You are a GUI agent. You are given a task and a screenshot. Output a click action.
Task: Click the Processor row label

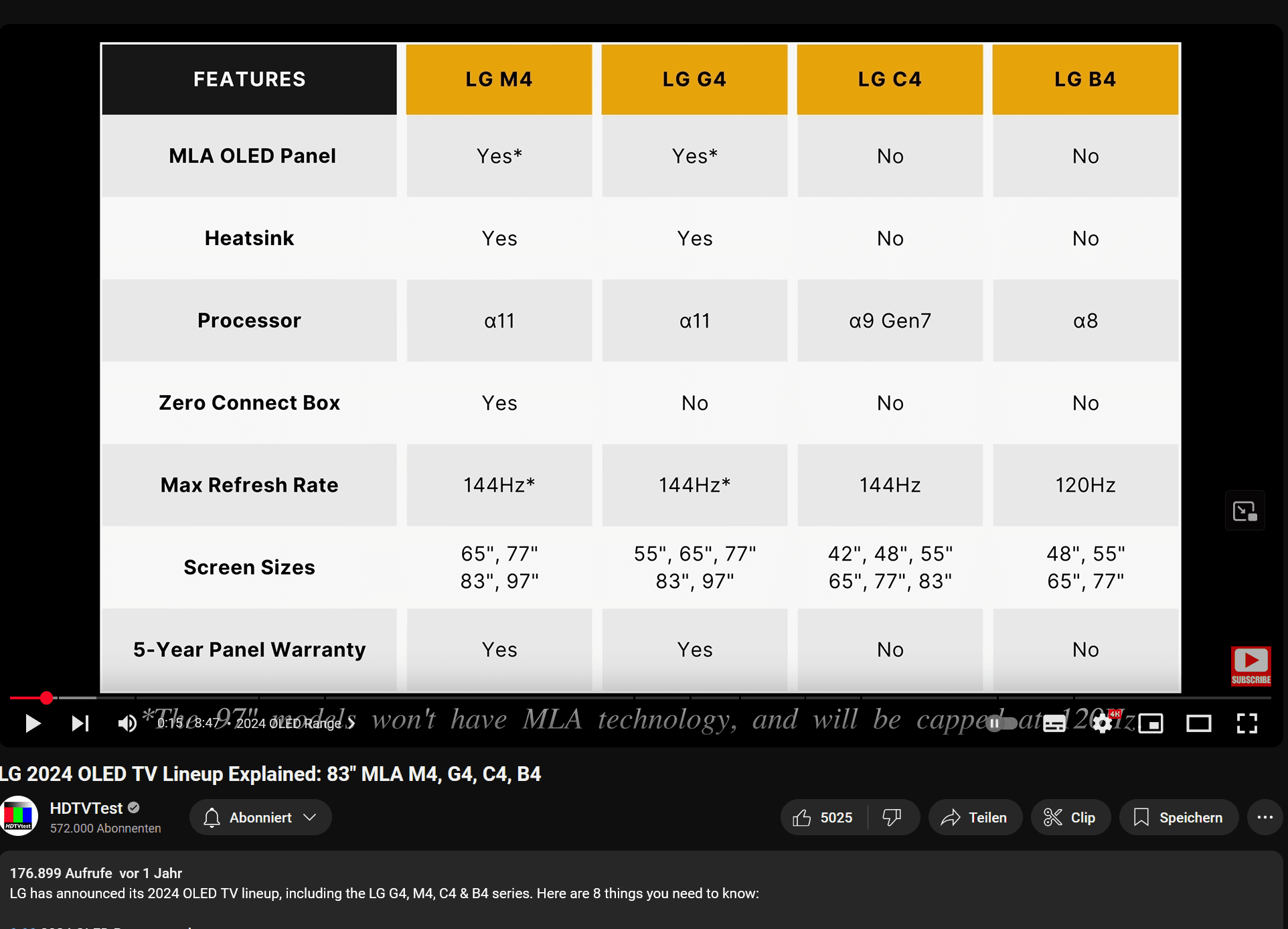[249, 321]
